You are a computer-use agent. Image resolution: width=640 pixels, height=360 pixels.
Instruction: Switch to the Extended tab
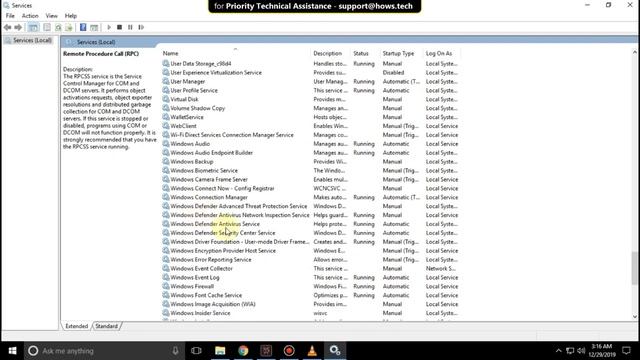point(76,326)
